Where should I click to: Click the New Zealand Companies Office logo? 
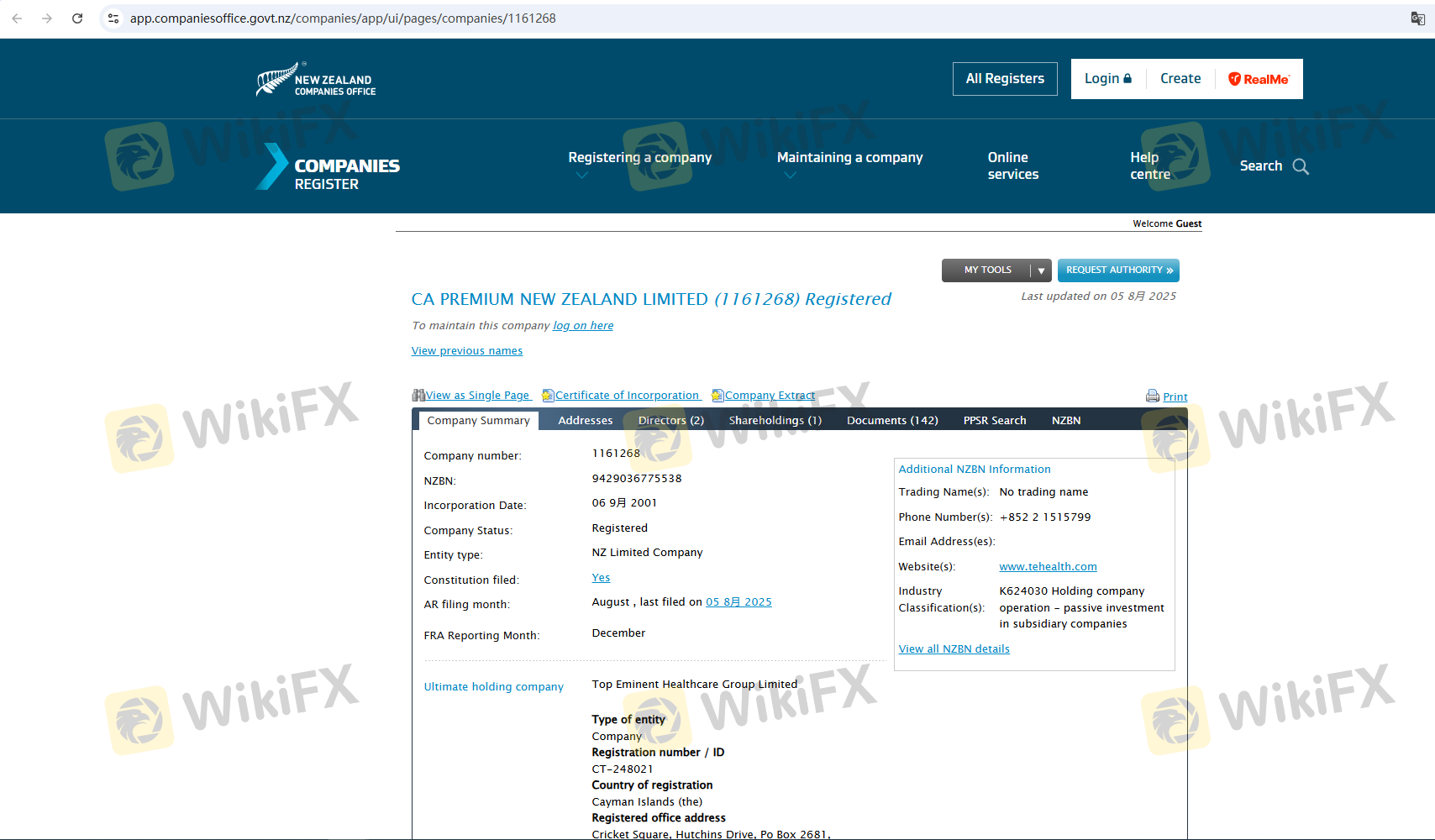click(x=316, y=80)
